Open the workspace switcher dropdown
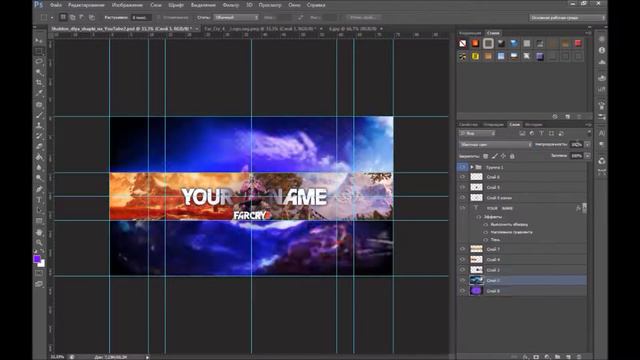 (x=567, y=18)
